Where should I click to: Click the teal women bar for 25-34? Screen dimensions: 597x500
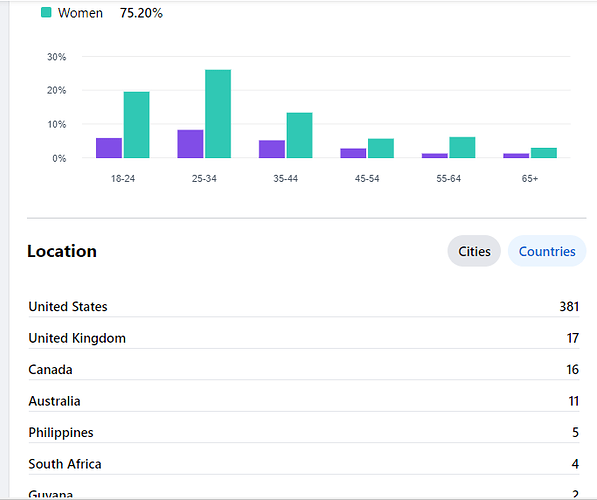click(x=218, y=114)
